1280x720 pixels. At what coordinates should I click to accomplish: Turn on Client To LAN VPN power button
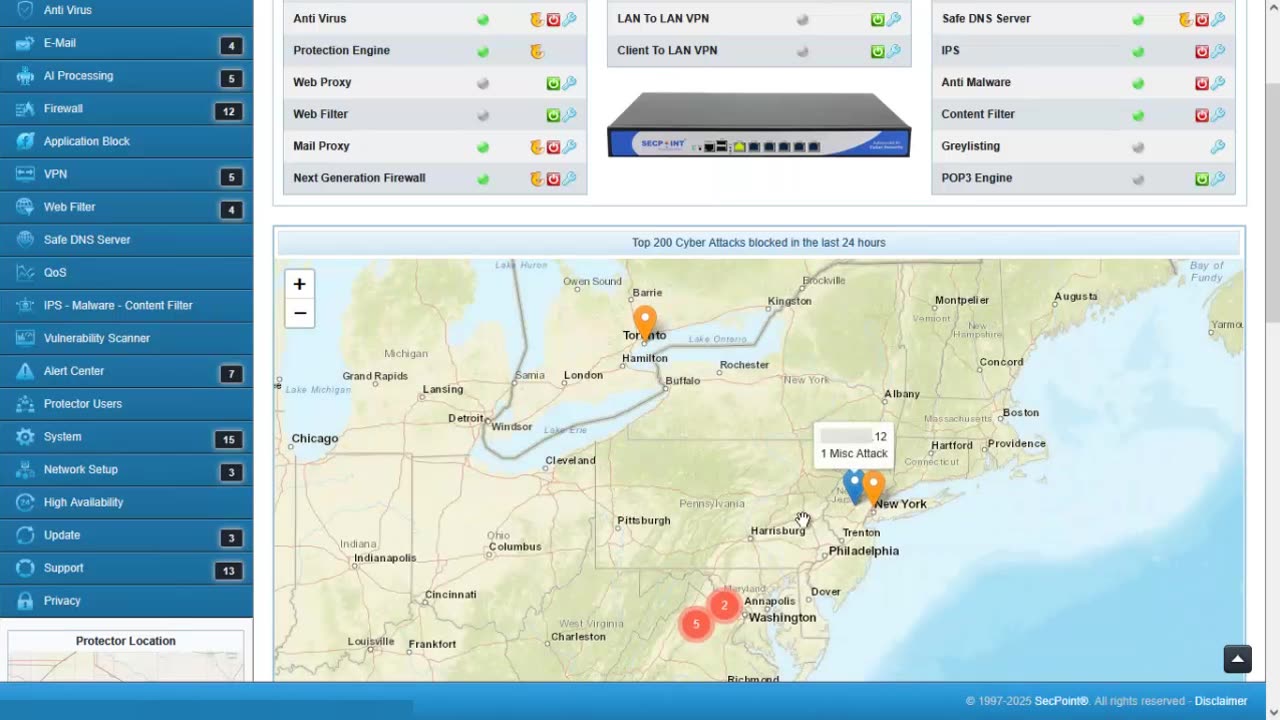[x=878, y=51]
